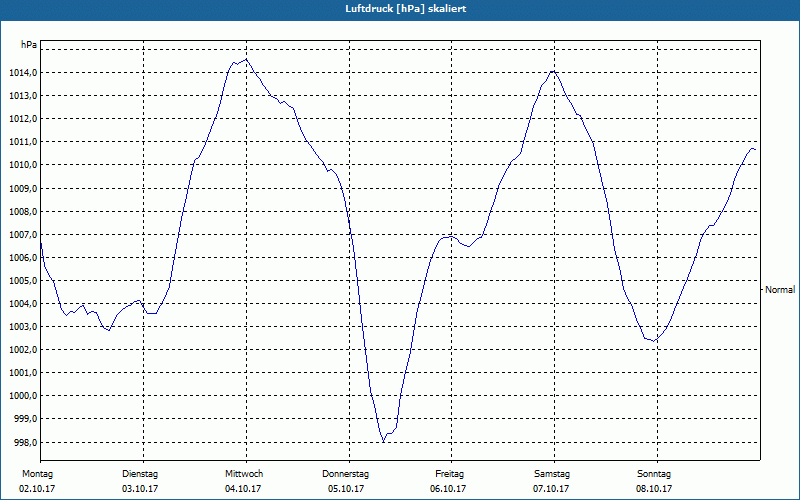
Task: Select the 03.10.17 date label
Action: [140, 489]
